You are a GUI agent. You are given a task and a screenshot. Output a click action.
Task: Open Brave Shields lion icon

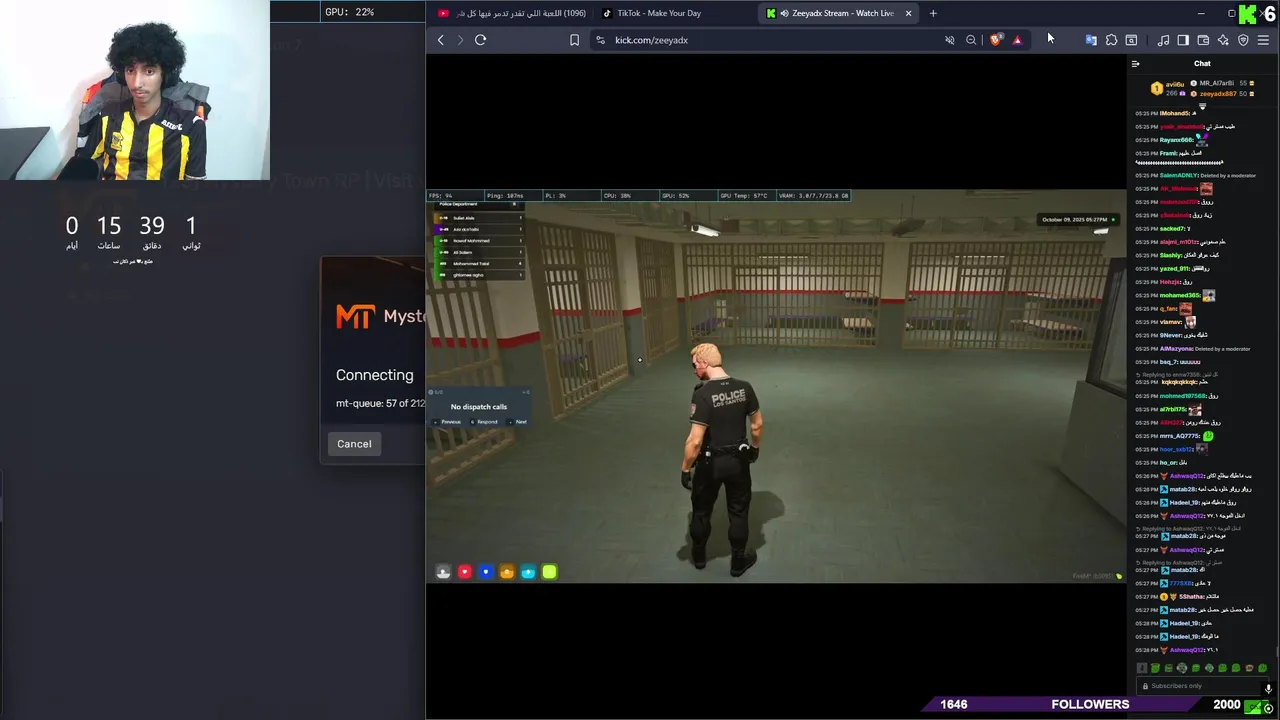coord(995,40)
